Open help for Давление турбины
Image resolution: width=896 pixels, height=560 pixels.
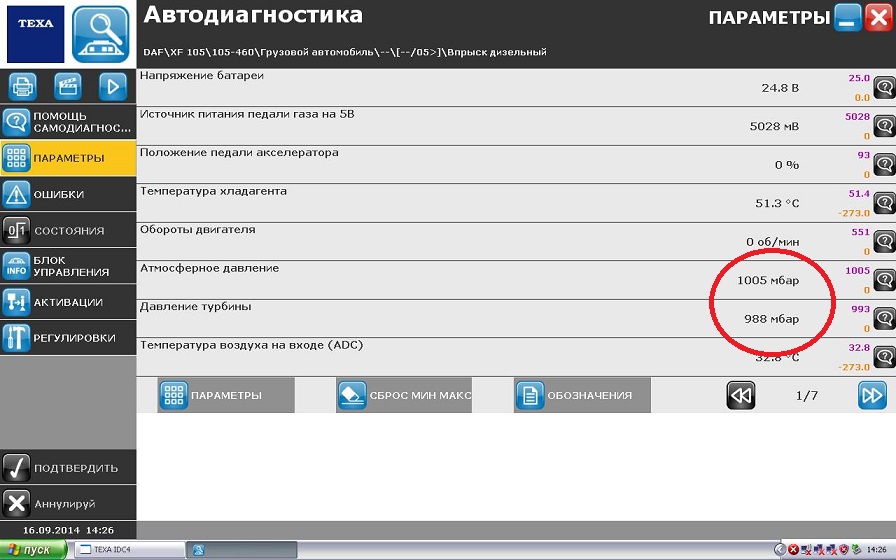coord(885,318)
